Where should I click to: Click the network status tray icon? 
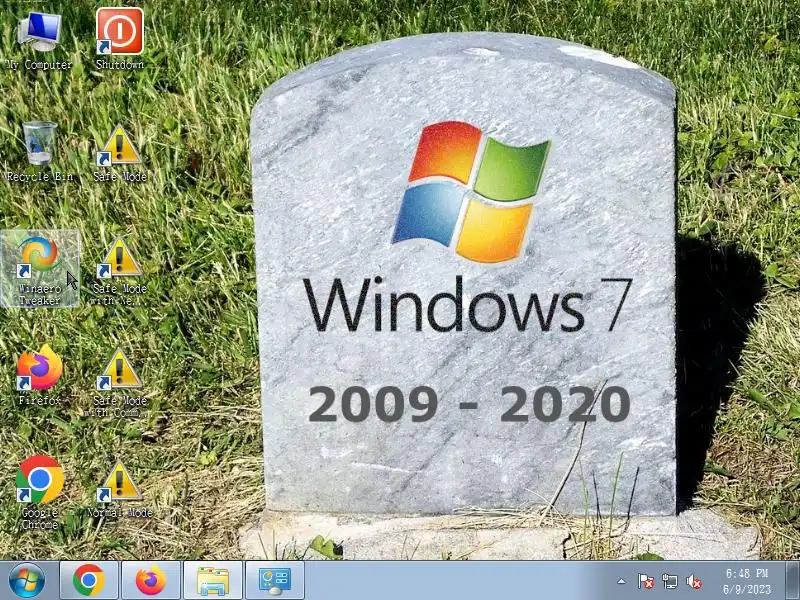(x=670, y=581)
